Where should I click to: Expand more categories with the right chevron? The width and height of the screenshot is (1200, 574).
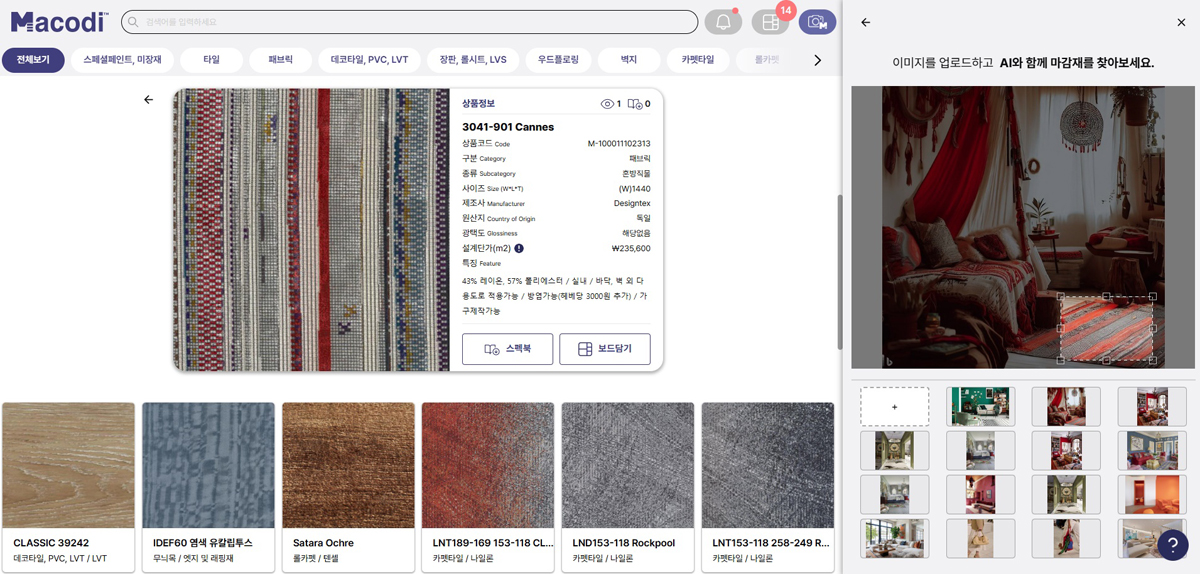point(817,60)
